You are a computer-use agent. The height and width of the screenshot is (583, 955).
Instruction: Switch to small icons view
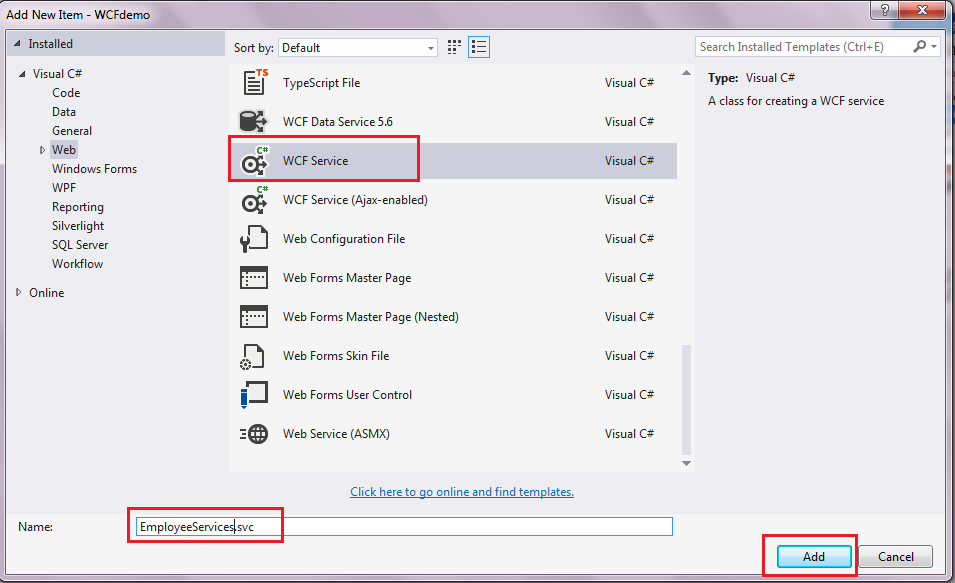(x=454, y=47)
